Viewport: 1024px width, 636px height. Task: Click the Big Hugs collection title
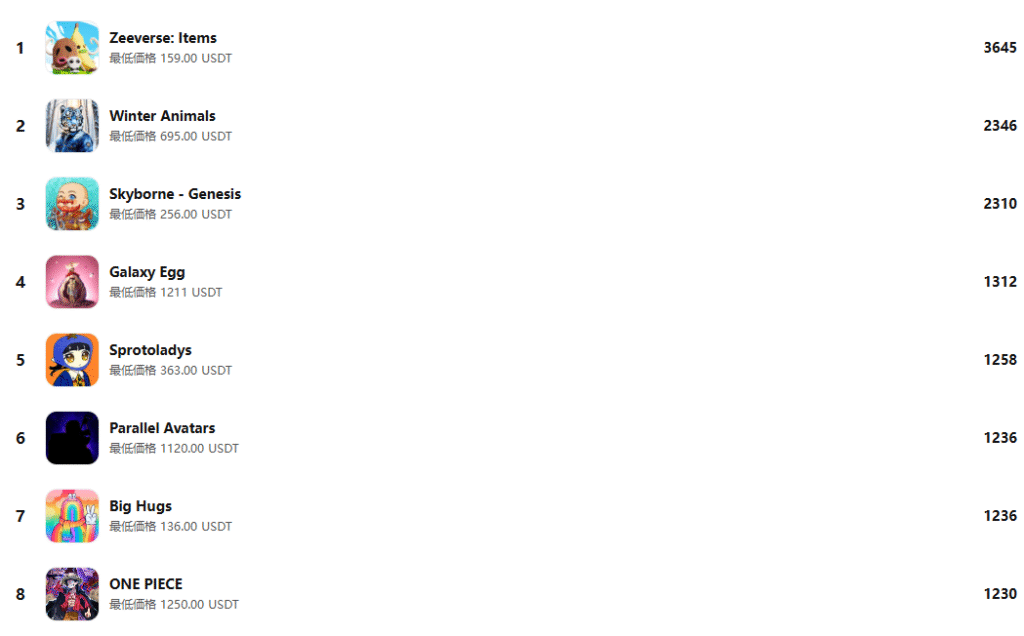(140, 506)
